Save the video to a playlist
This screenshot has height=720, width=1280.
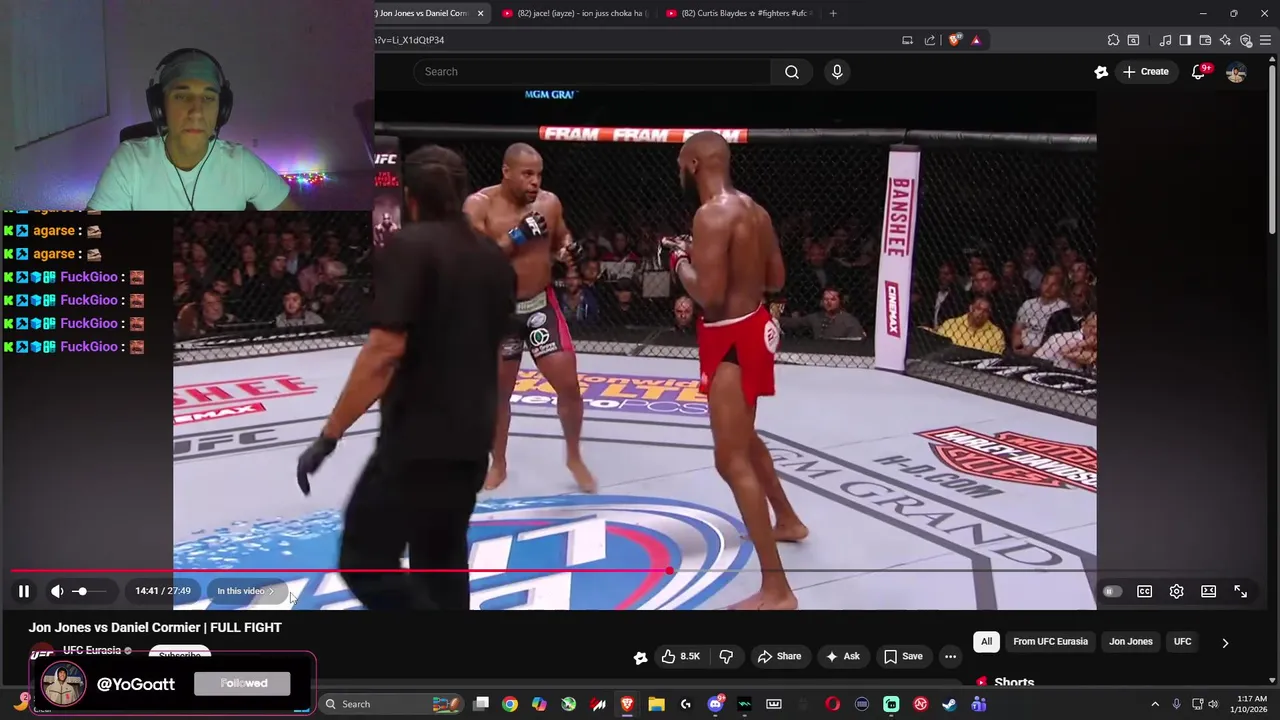pyautogui.click(x=902, y=656)
